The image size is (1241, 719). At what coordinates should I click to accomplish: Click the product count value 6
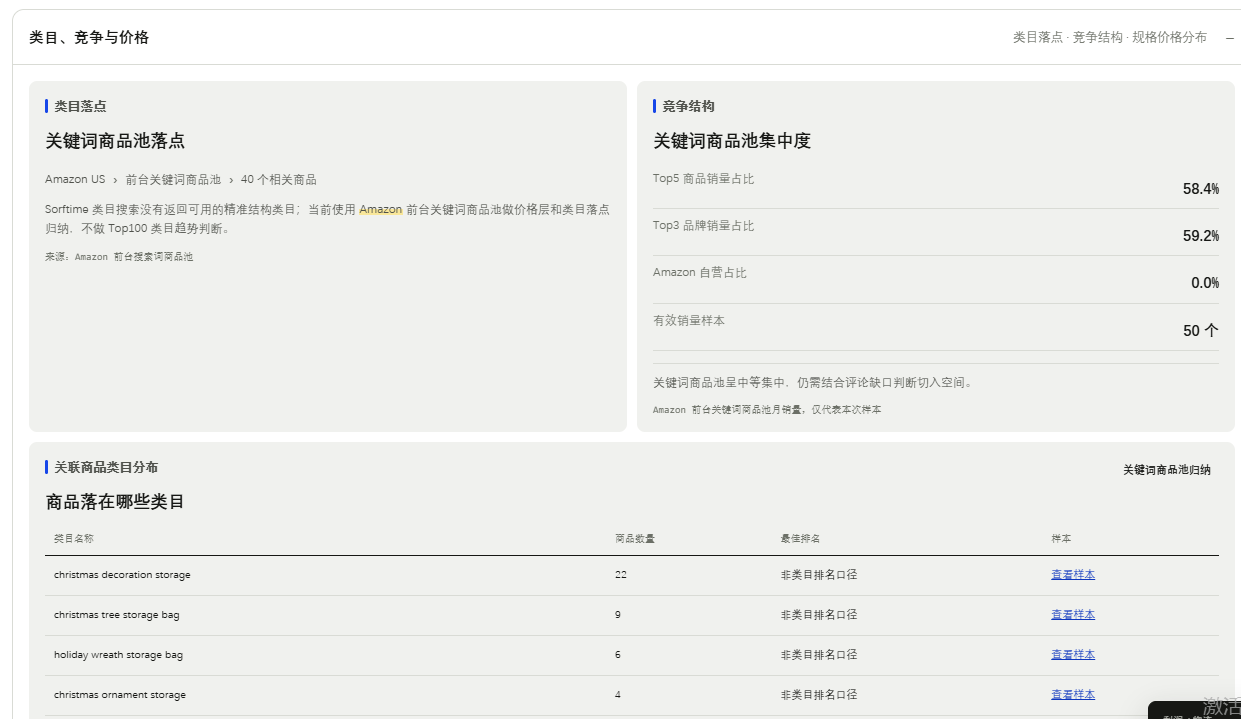[x=618, y=655]
